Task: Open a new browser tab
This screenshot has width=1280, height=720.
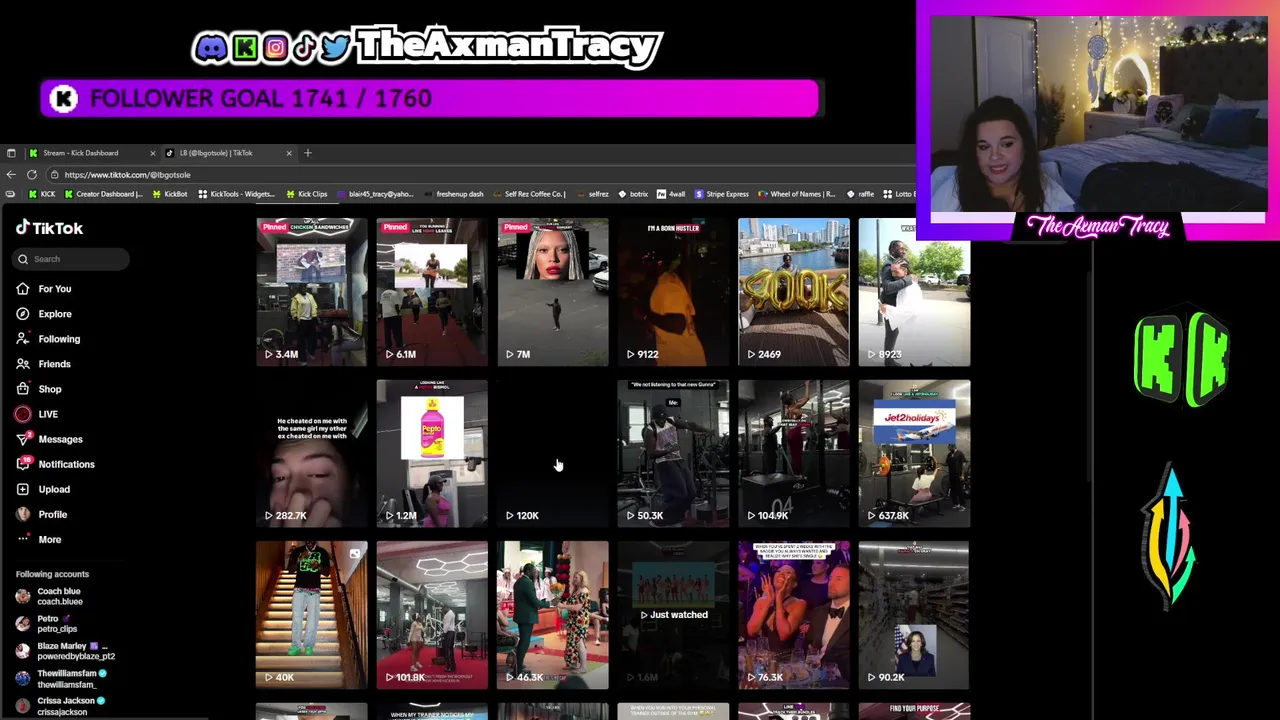Action: (x=308, y=153)
